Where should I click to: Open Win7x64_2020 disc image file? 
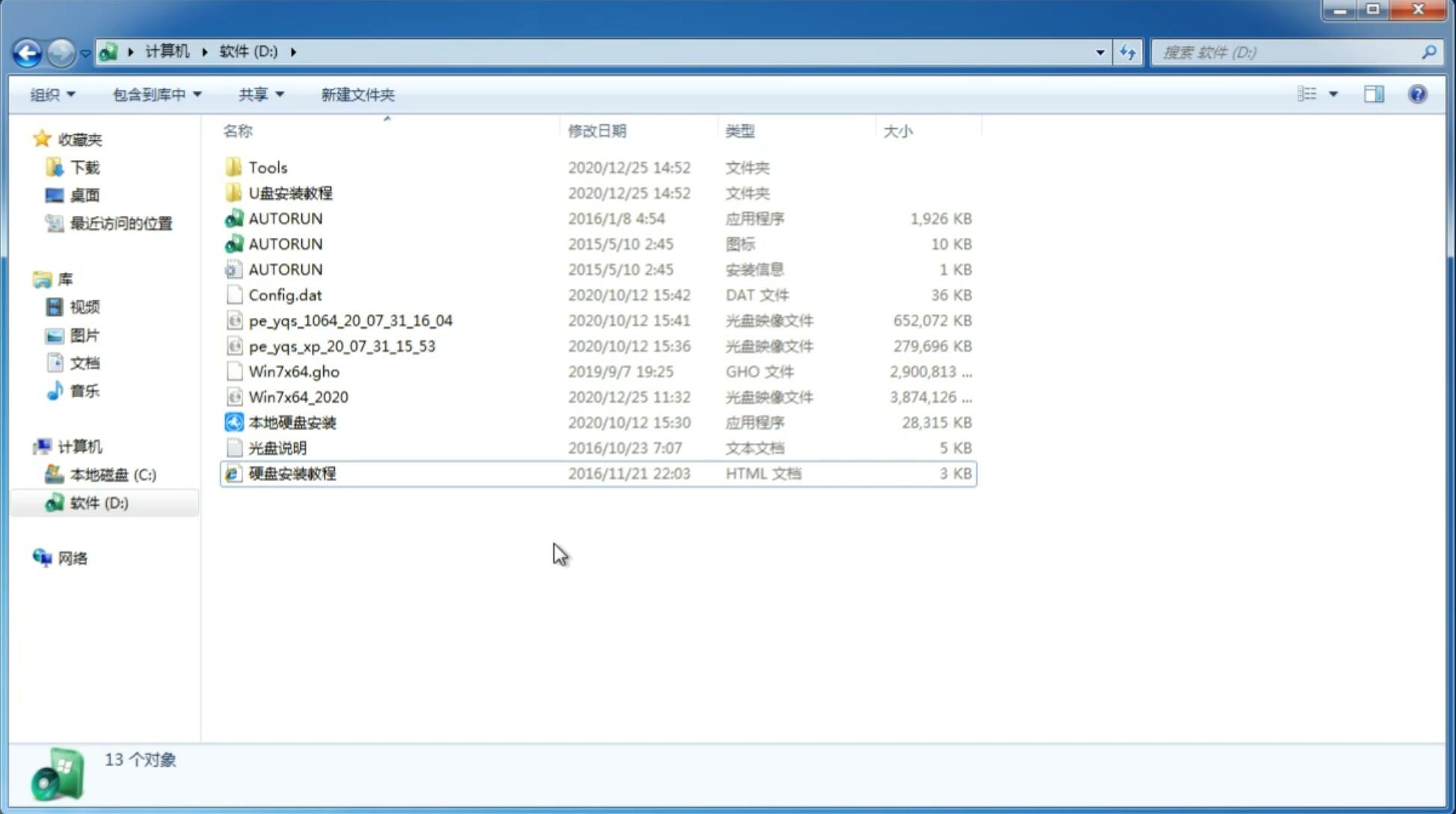(x=299, y=397)
